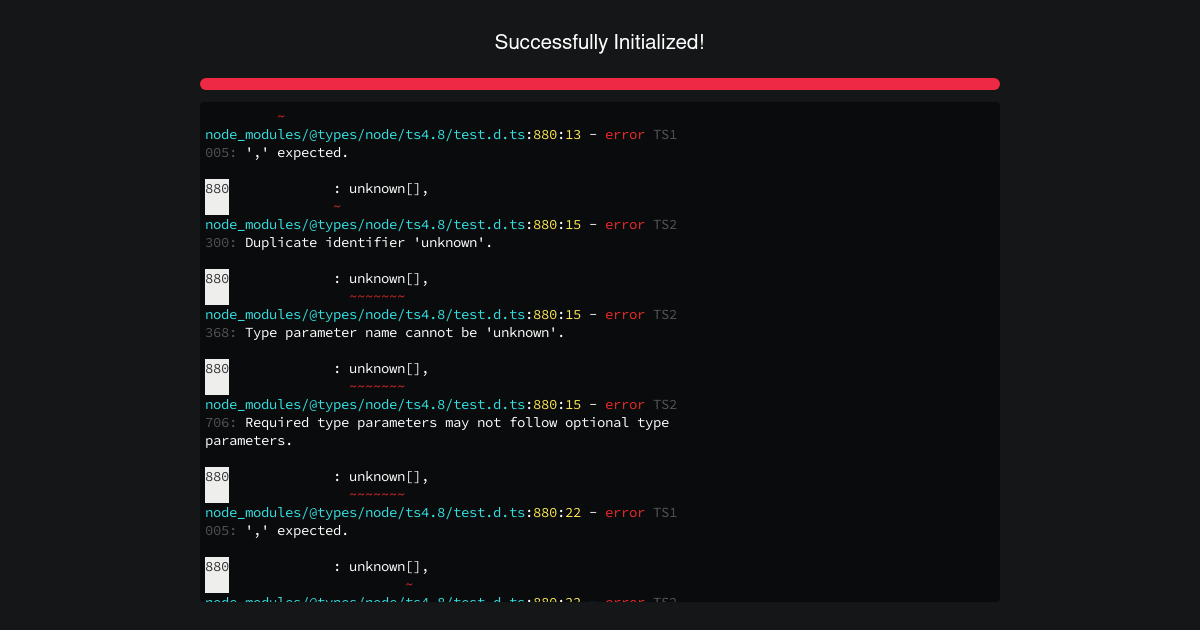Click the "005: ',' expected." line below the 880:22 path
Image resolution: width=1200 pixels, height=630 pixels.
[x=277, y=530]
